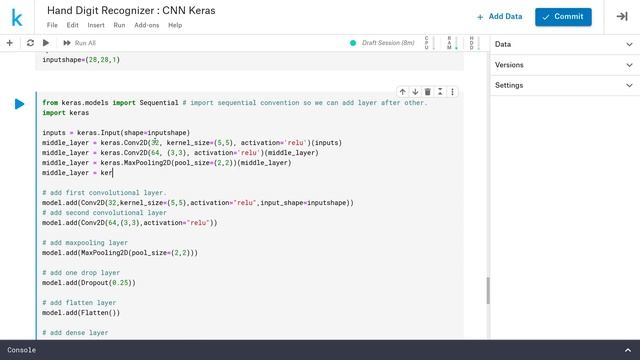
Task: Open the Run menu
Action: [x=119, y=25]
